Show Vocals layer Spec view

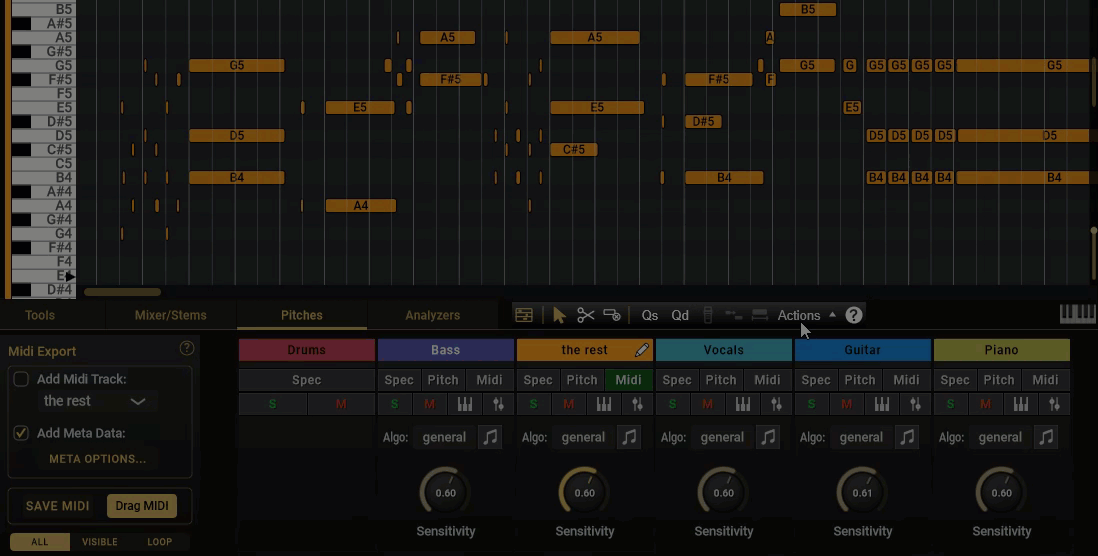click(677, 380)
